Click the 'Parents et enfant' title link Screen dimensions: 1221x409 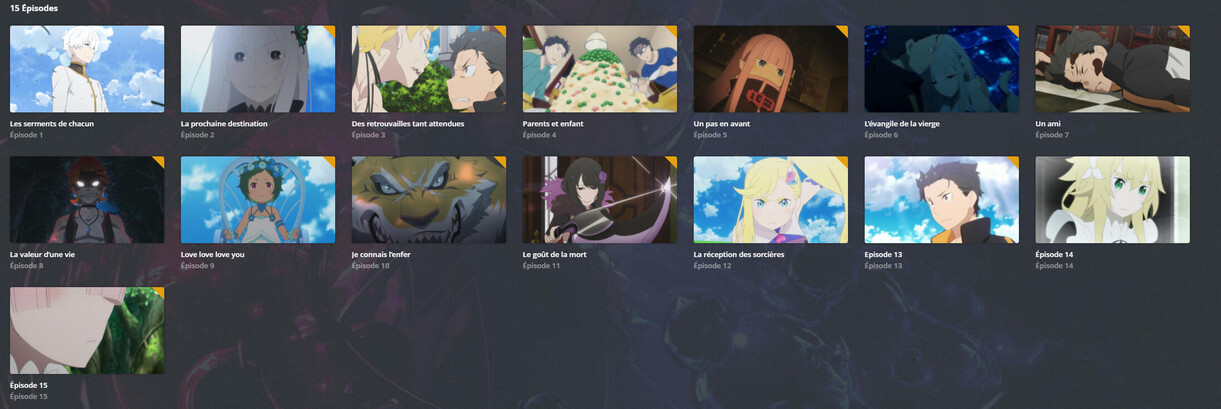553,124
